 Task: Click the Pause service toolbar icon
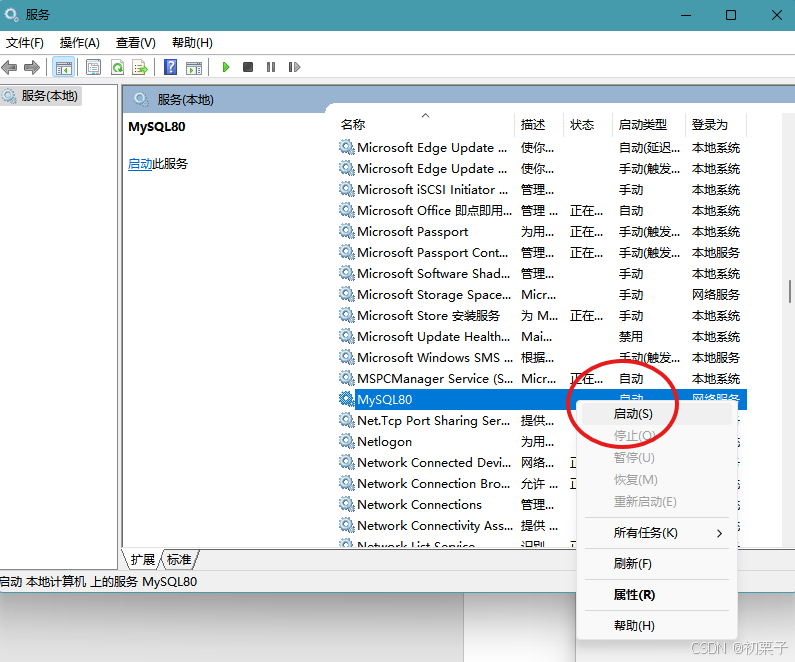point(271,67)
